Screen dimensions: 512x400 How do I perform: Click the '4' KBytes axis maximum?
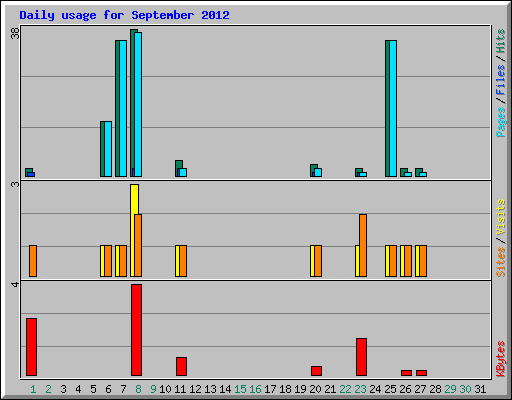point(15,284)
